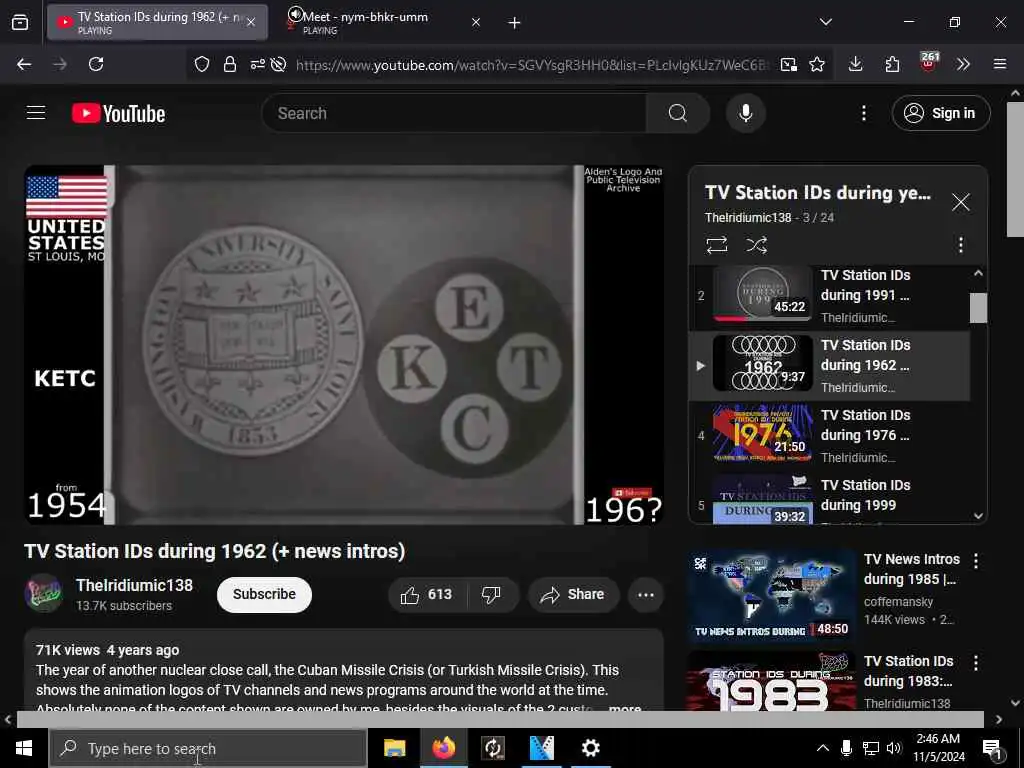Screen dimensions: 1024x768
Task: Click horizontal scrollbar at page bottom
Action: [x=500, y=720]
